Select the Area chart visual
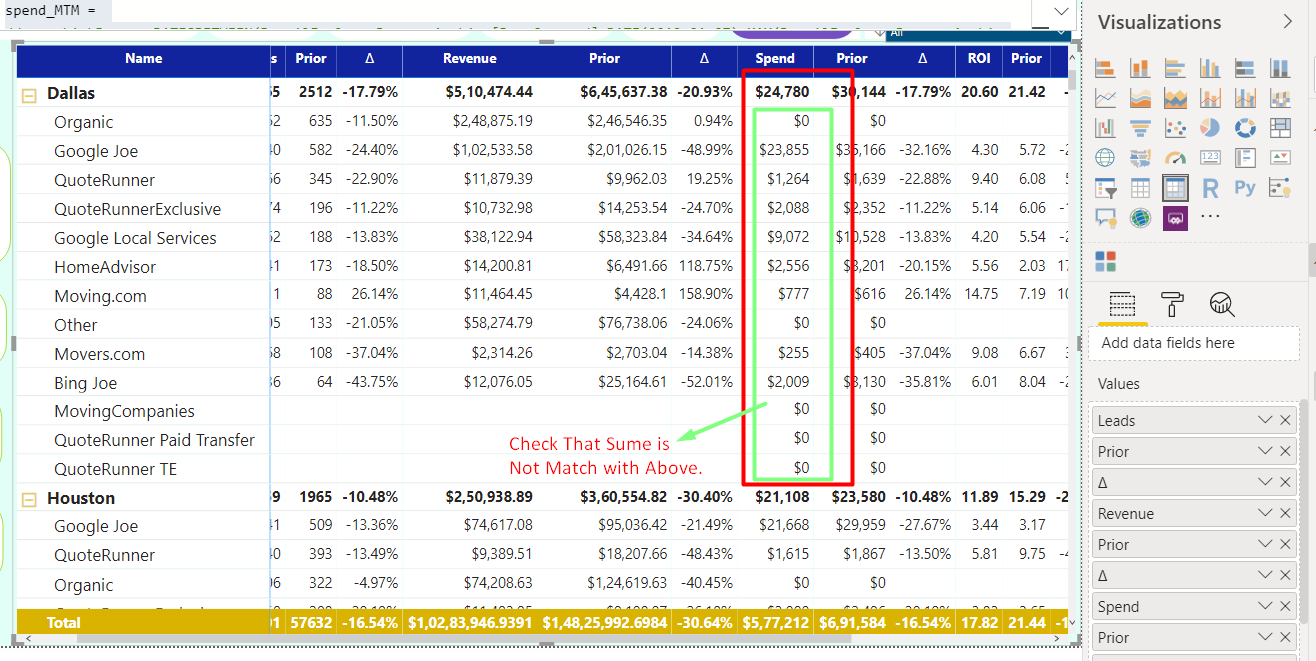This screenshot has width=1316, height=661. point(1140,98)
